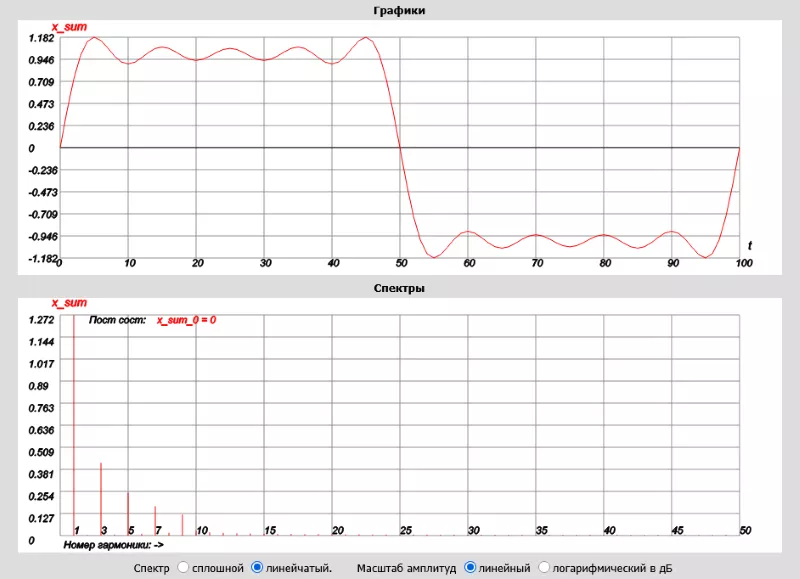Click the 'x_sum_0 = 0' constant component text
800x579 pixels.
[x=186, y=320]
